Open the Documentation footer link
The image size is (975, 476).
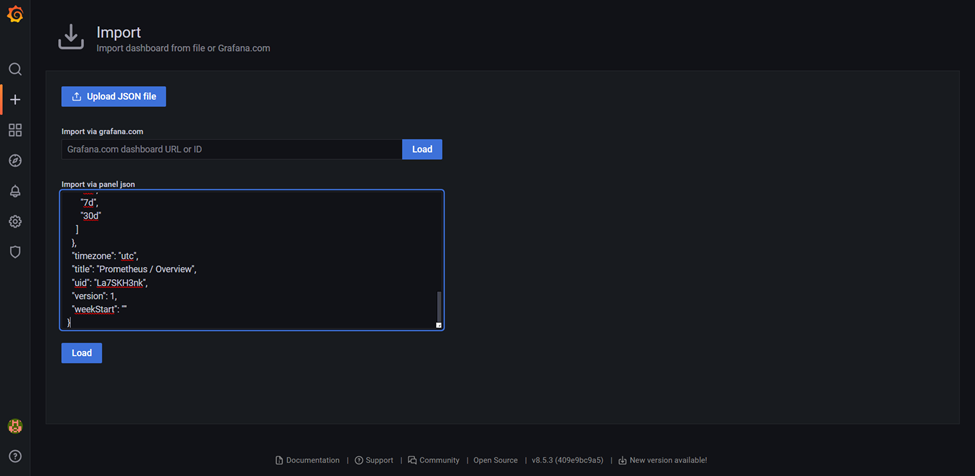point(308,460)
